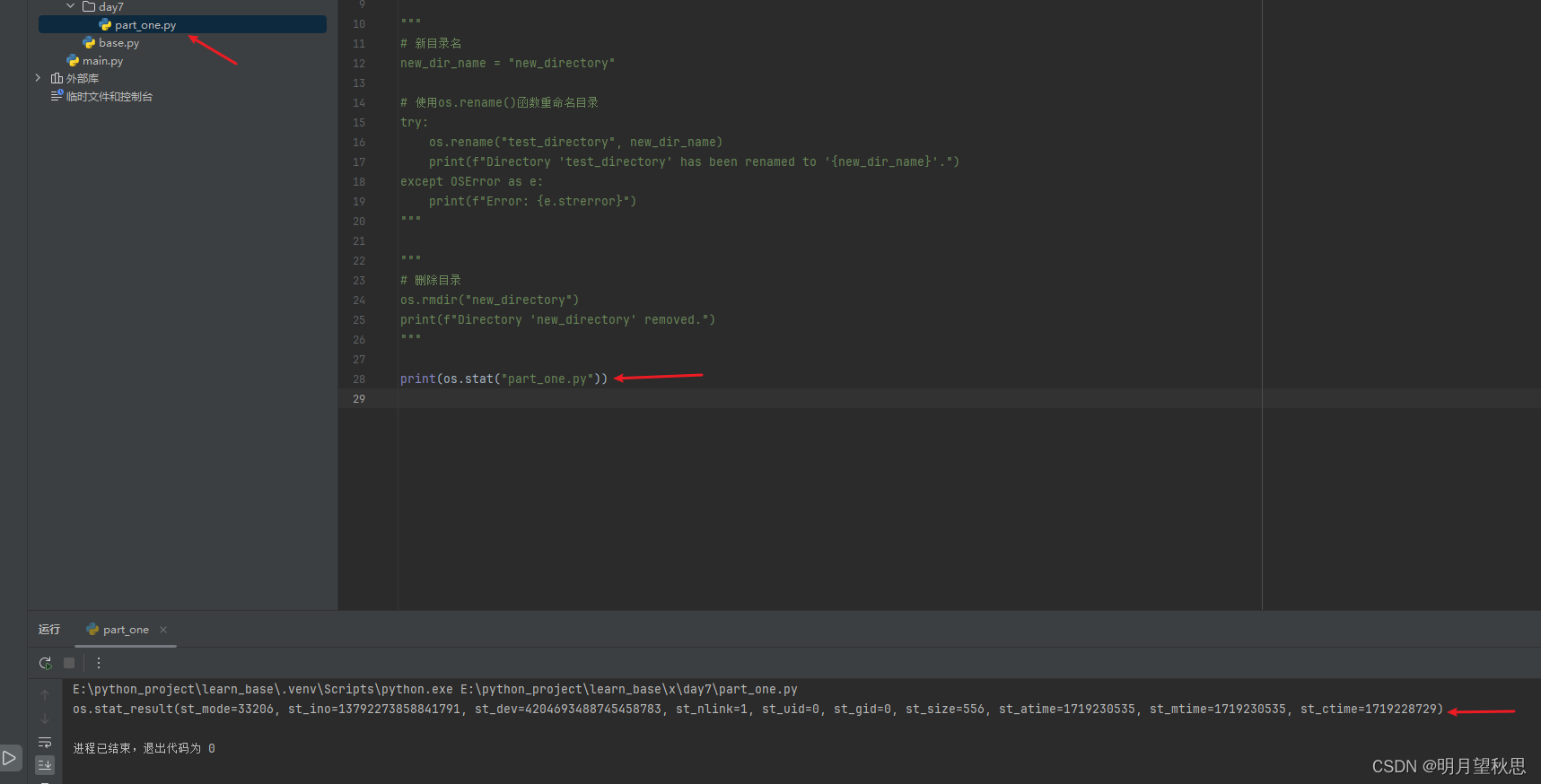
Task: Toggle scroll to end of console output
Action: [45, 765]
